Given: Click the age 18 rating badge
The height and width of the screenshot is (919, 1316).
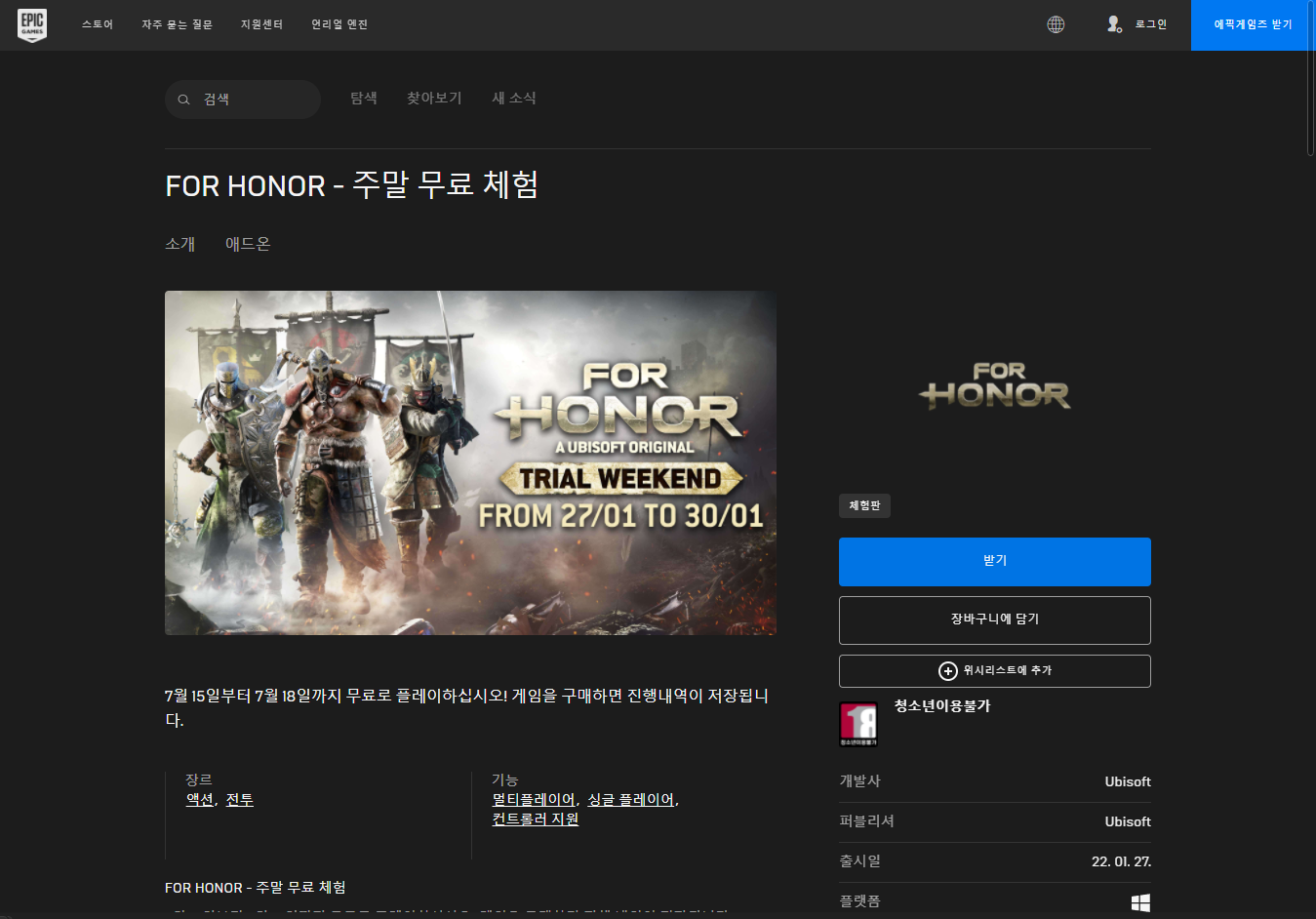Looking at the screenshot, I should [858, 725].
